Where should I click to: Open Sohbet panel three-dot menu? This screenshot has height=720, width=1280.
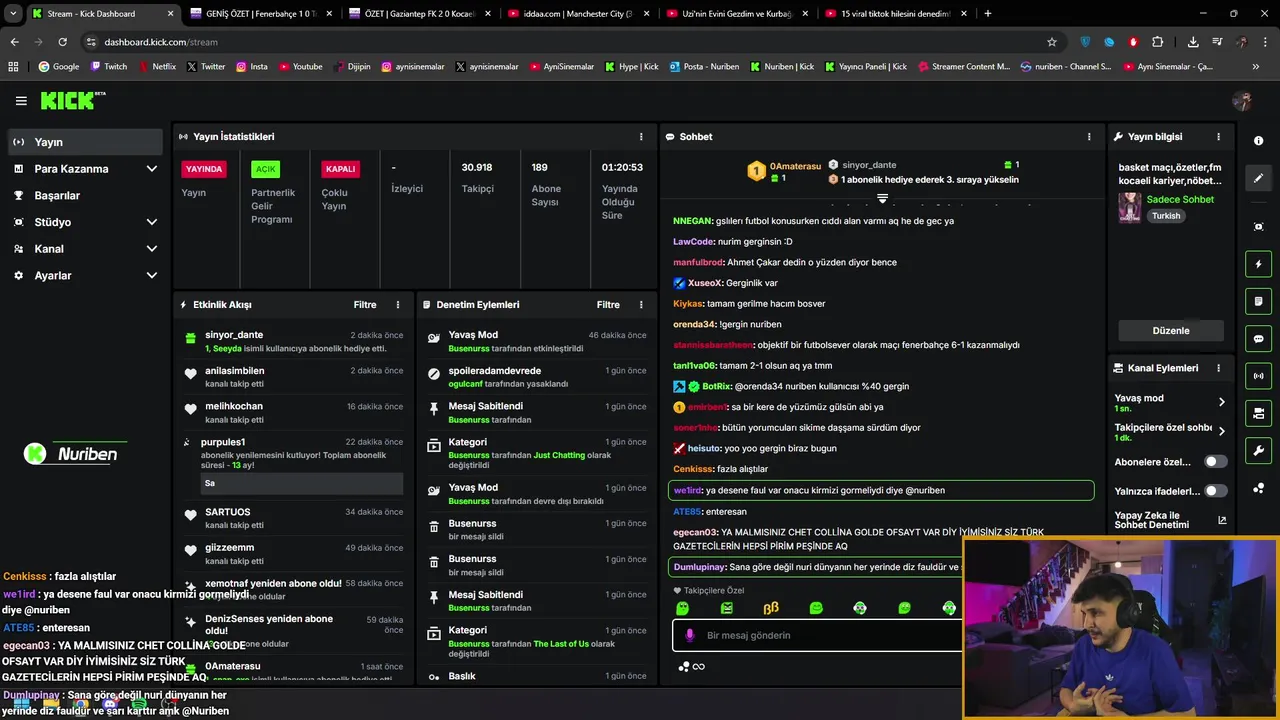point(1089,136)
